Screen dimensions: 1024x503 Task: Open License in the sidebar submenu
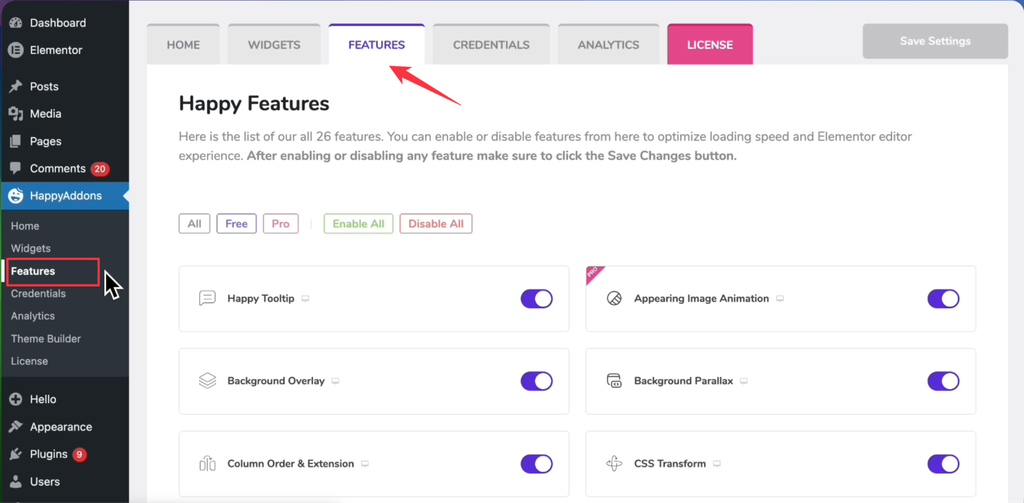tap(29, 361)
